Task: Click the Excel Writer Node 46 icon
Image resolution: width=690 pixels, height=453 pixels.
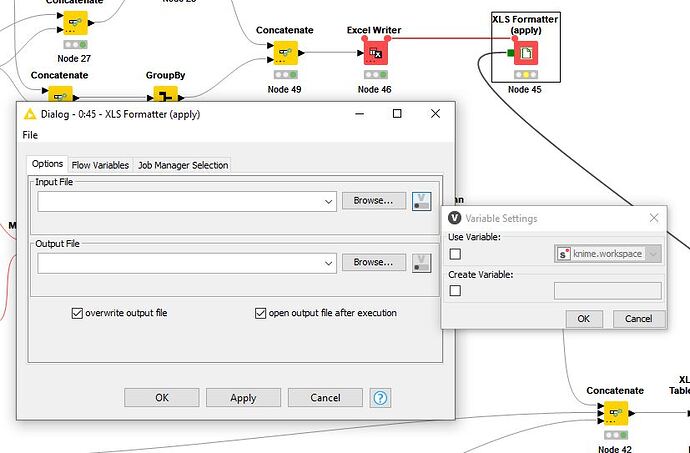Action: point(375,53)
